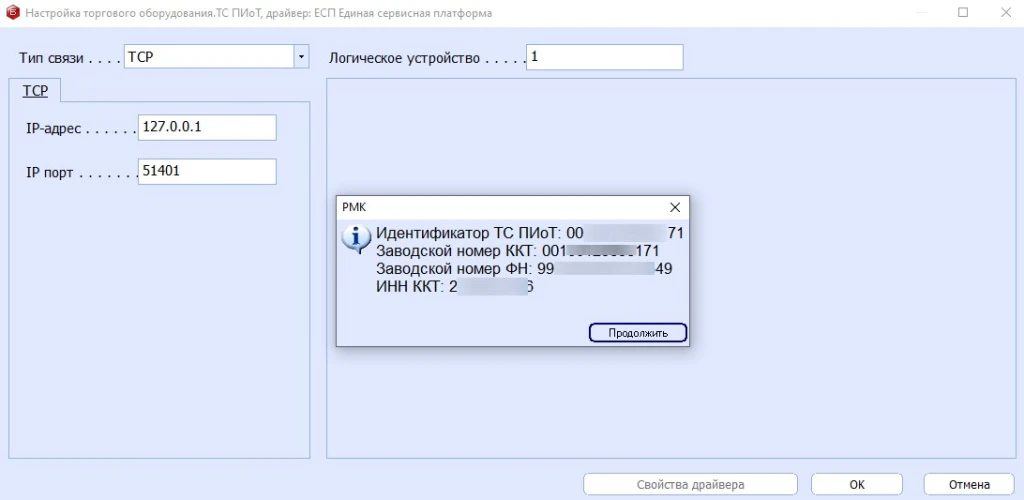Switch to the TCP tab
The width and height of the screenshot is (1024, 500).
tap(35, 90)
